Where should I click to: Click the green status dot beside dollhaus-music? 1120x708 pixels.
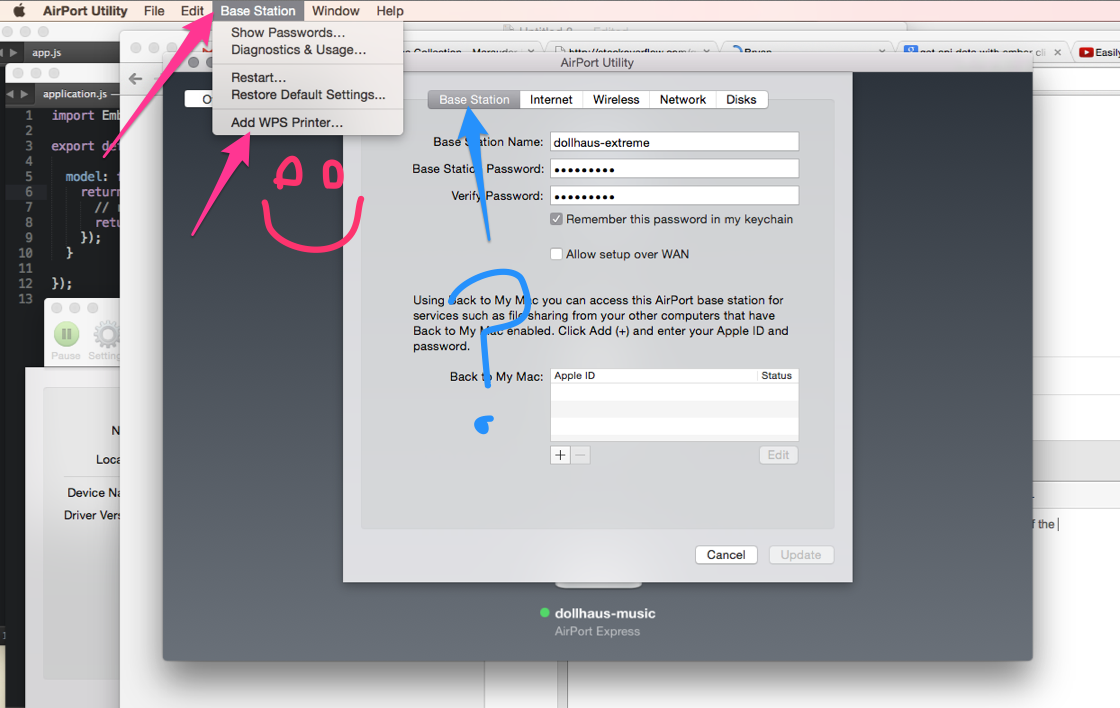pos(545,613)
